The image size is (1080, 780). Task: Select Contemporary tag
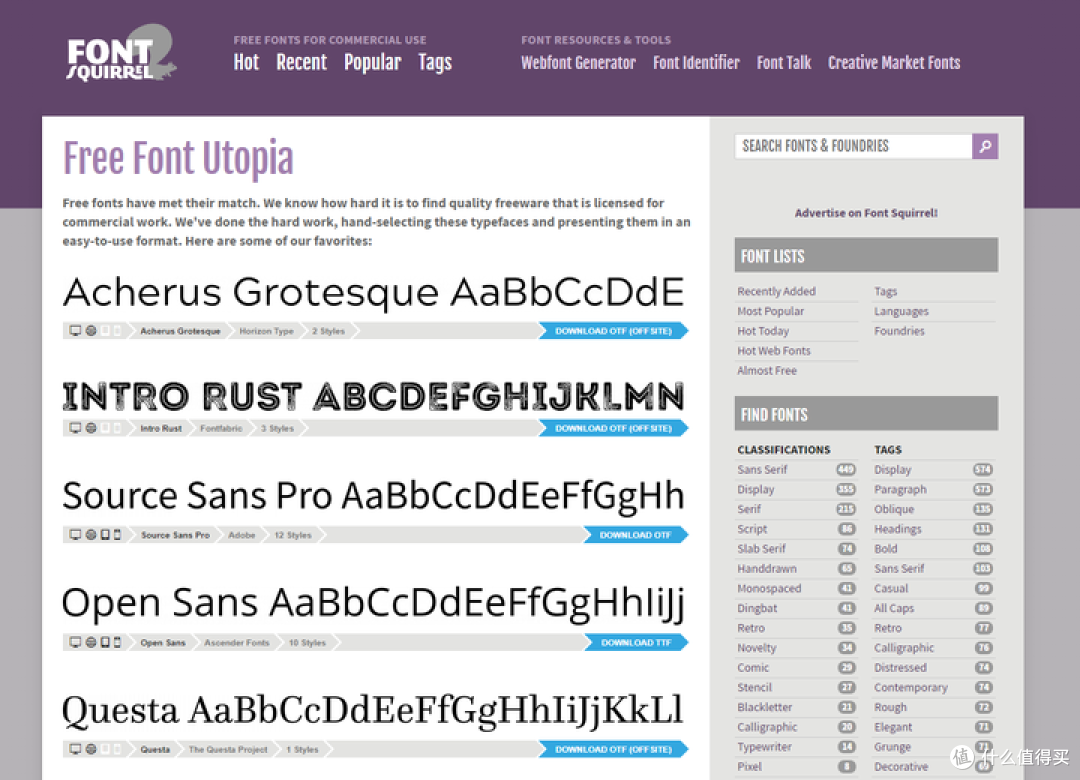coord(911,688)
